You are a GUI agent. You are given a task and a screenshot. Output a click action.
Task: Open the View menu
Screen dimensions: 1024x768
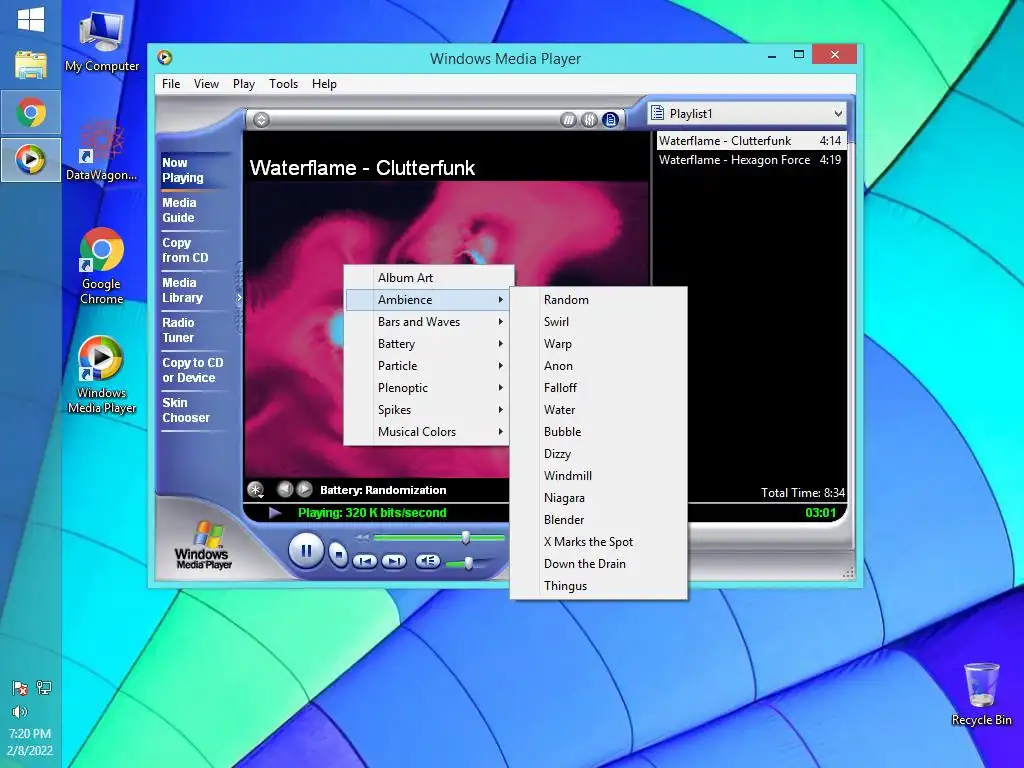point(206,84)
